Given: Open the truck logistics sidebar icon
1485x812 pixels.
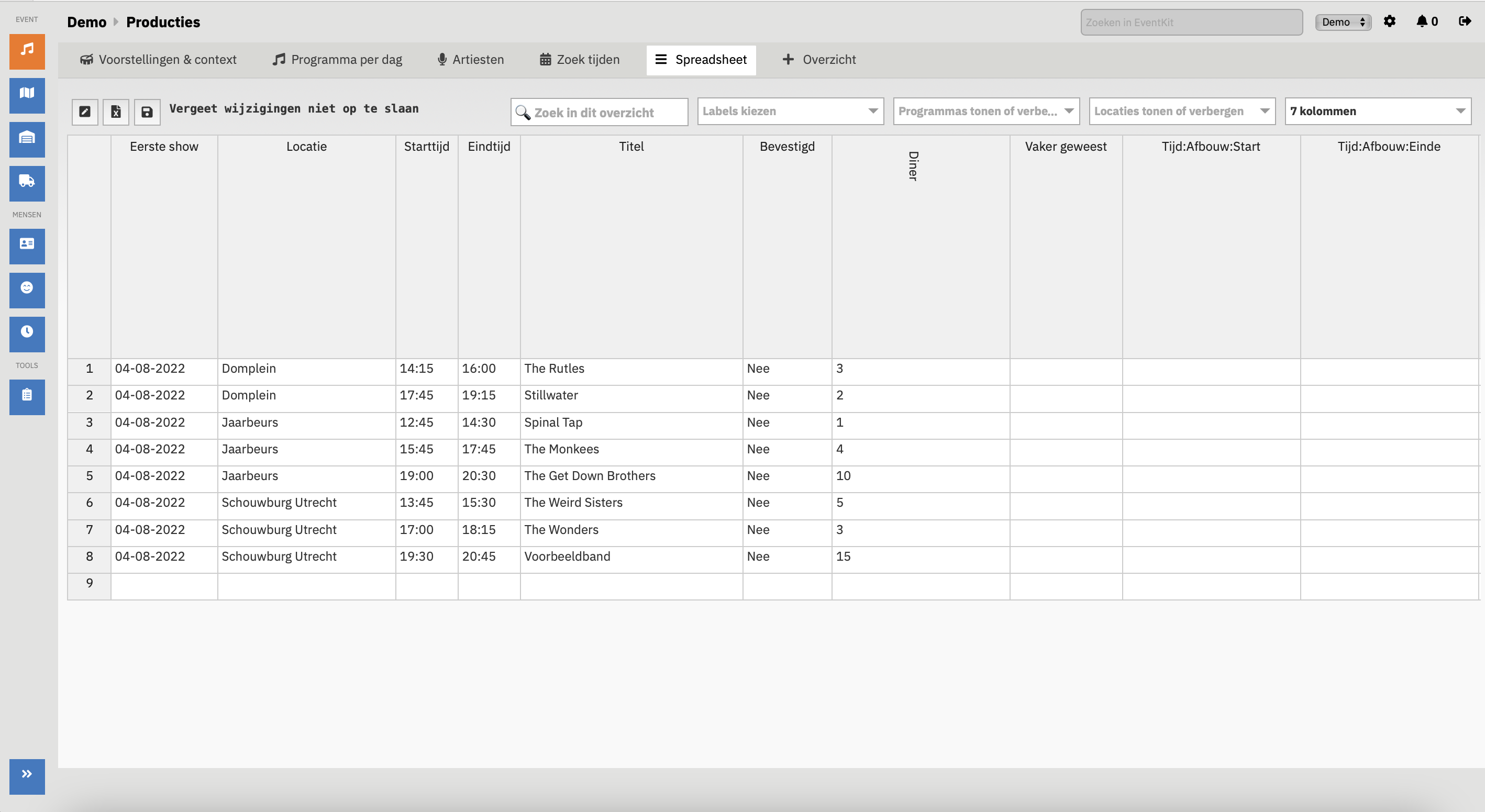Looking at the screenshot, I should 27,183.
